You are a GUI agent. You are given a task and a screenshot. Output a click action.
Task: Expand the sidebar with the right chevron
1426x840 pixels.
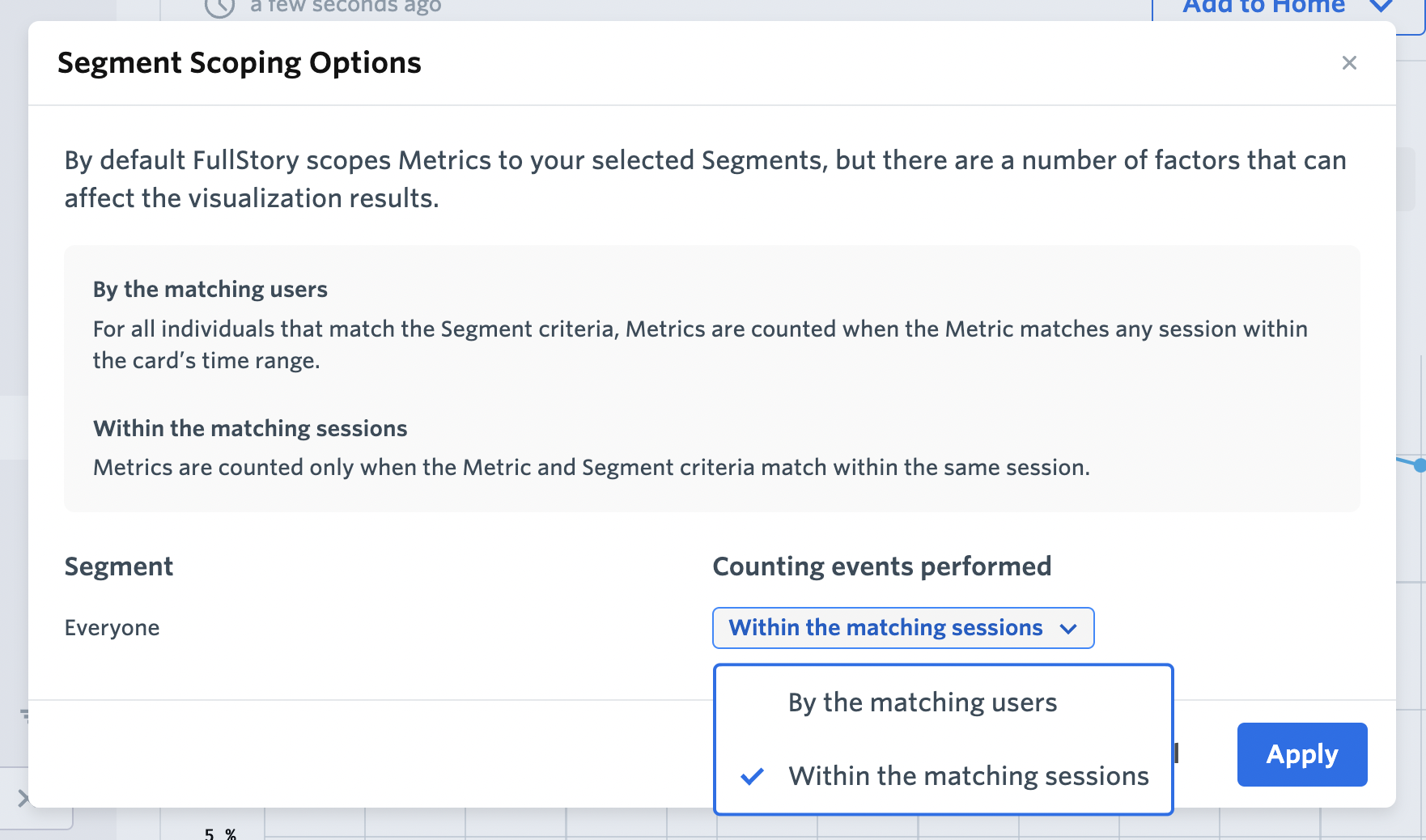tap(23, 799)
